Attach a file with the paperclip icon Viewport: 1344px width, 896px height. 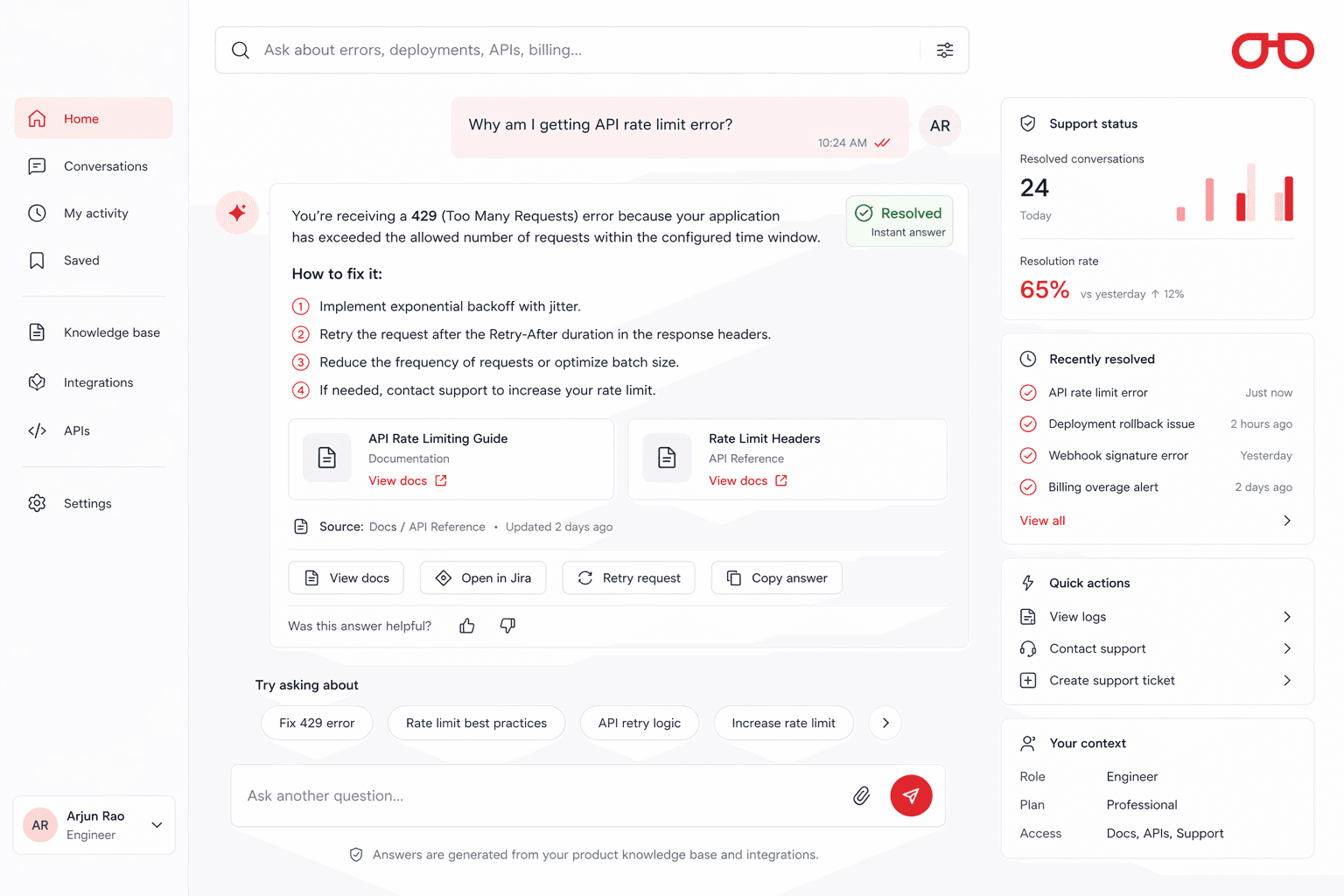(862, 795)
